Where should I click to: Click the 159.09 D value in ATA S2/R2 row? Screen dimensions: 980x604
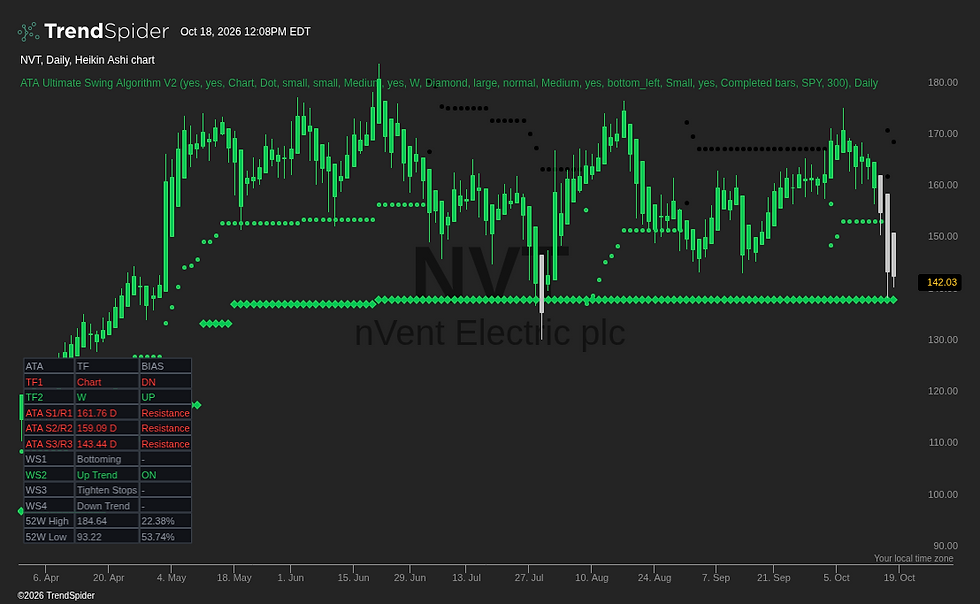click(x=107, y=428)
